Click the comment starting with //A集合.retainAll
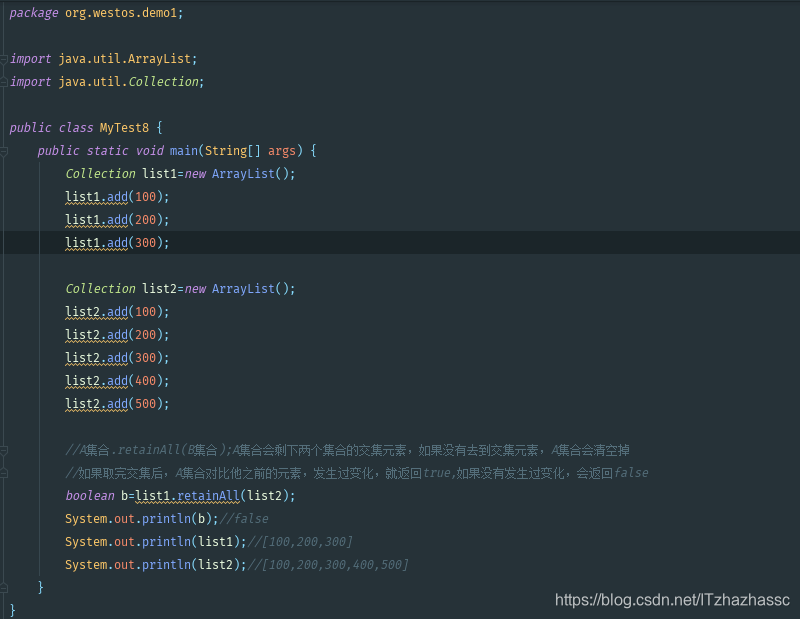 [347, 450]
